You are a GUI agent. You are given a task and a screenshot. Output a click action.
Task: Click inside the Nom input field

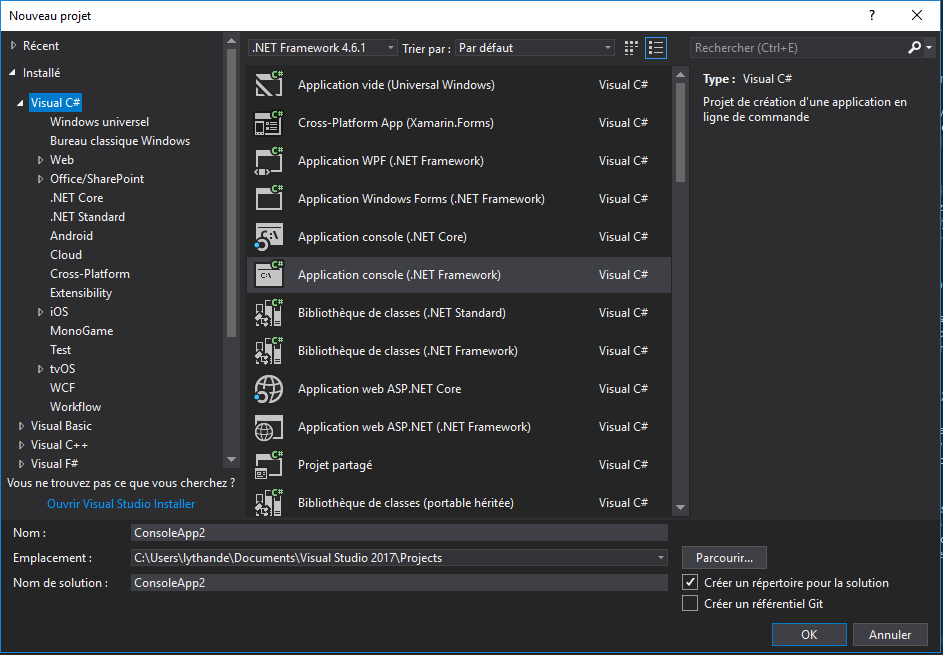click(x=400, y=532)
